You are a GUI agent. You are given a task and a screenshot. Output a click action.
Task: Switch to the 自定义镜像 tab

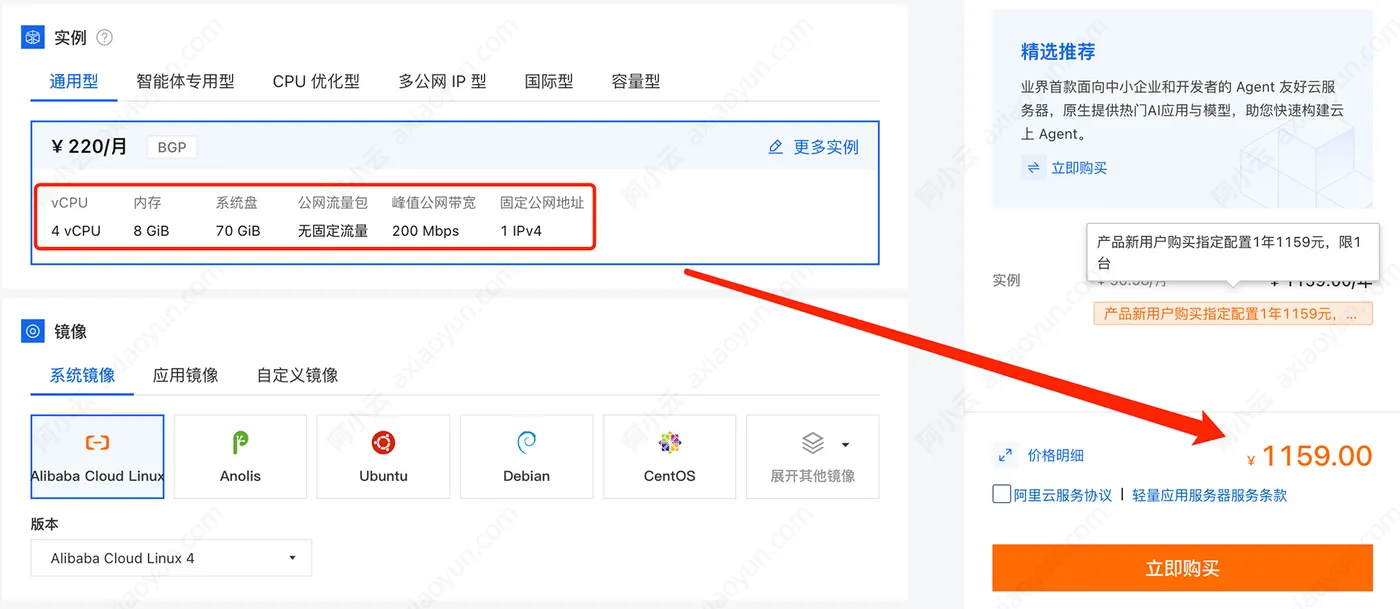pyautogui.click(x=297, y=376)
